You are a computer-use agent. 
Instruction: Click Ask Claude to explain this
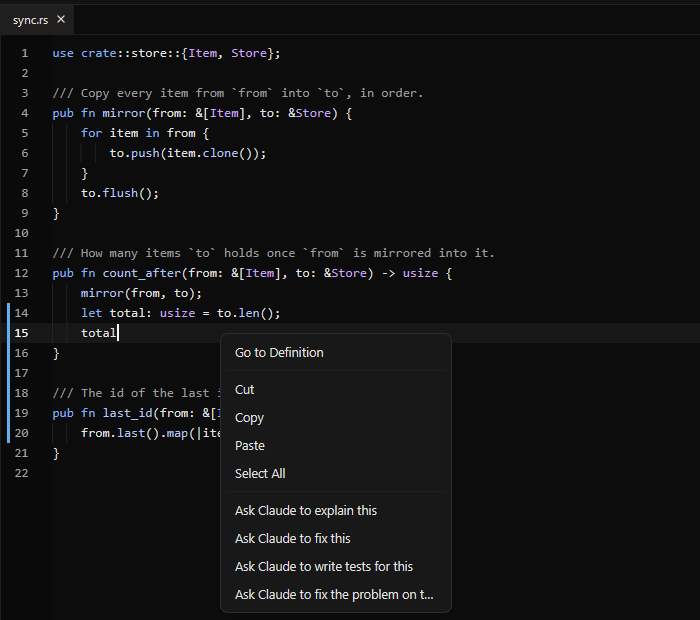tap(336, 511)
